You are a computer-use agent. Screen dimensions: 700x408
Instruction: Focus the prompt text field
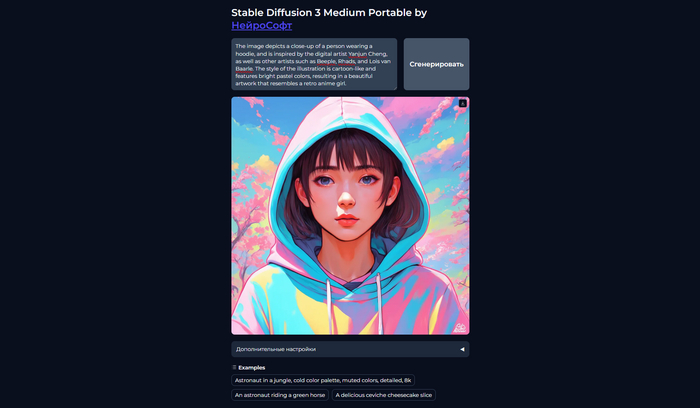pyautogui.click(x=314, y=64)
